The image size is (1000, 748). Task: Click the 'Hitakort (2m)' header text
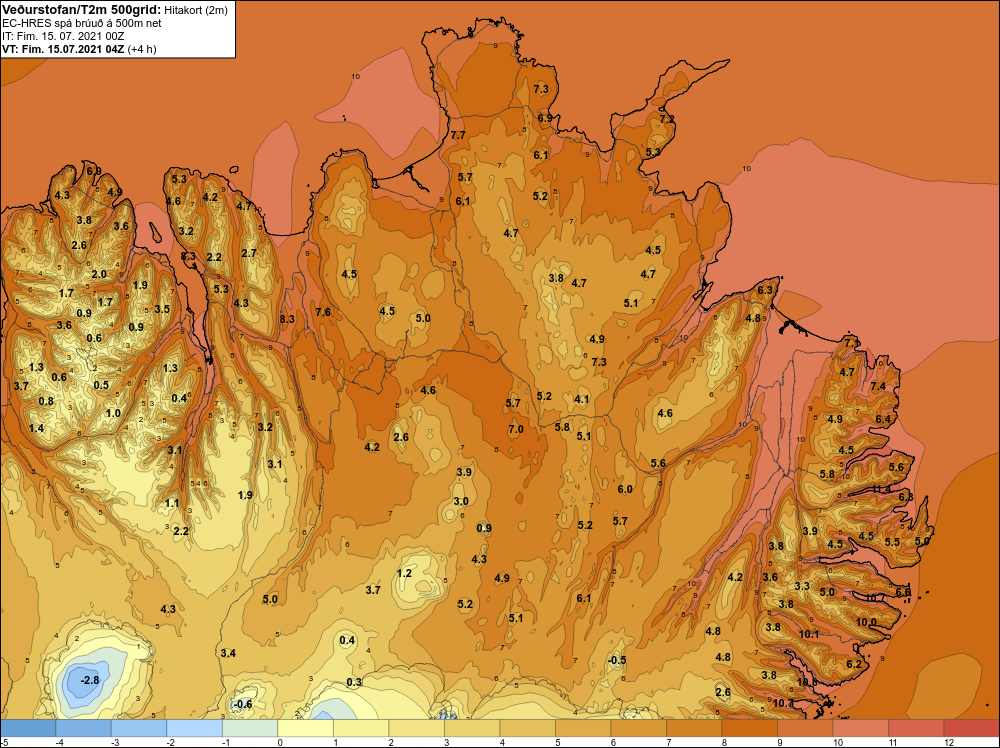click(196, 10)
